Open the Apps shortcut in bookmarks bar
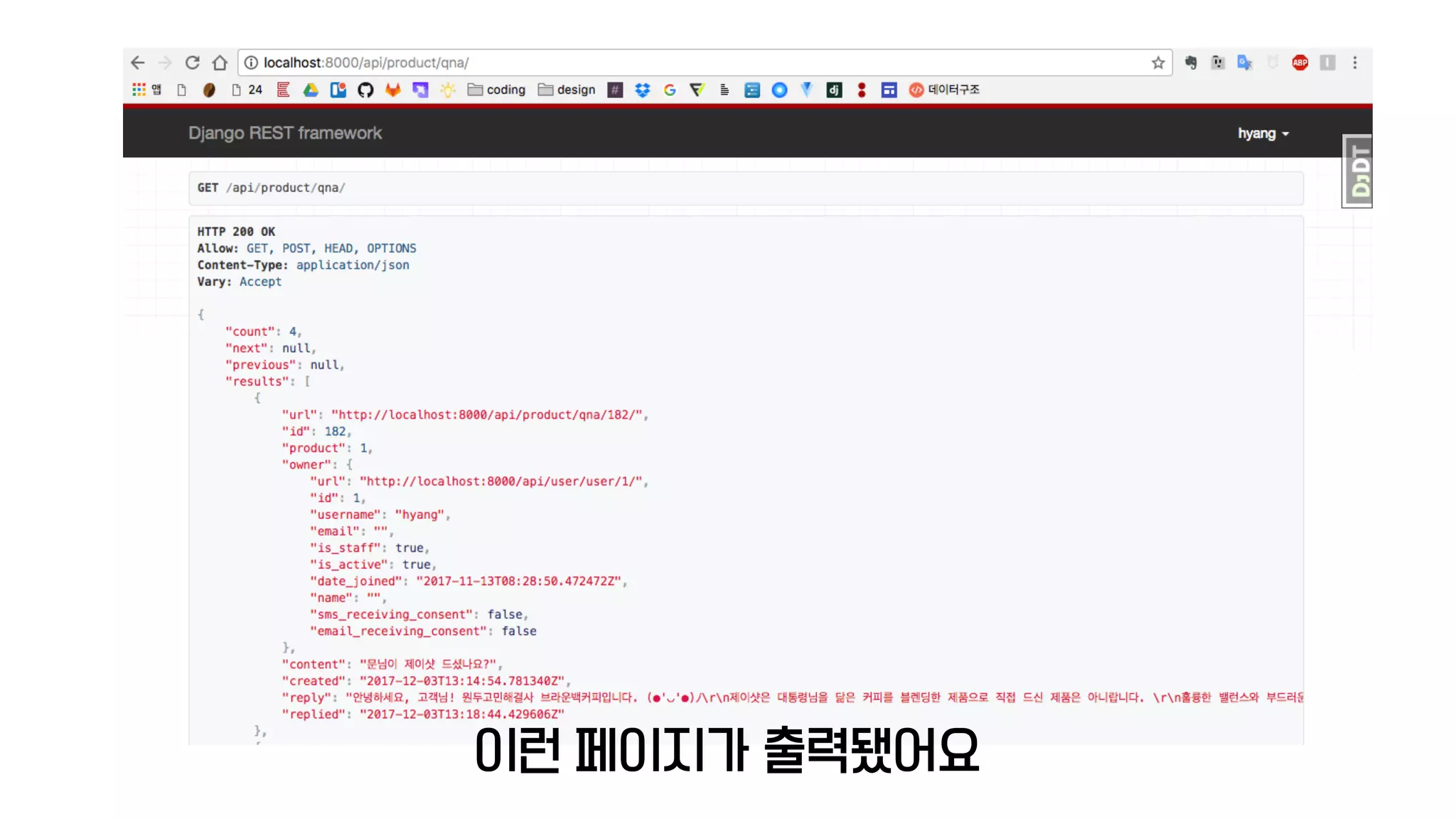1456x819 pixels. (x=147, y=90)
